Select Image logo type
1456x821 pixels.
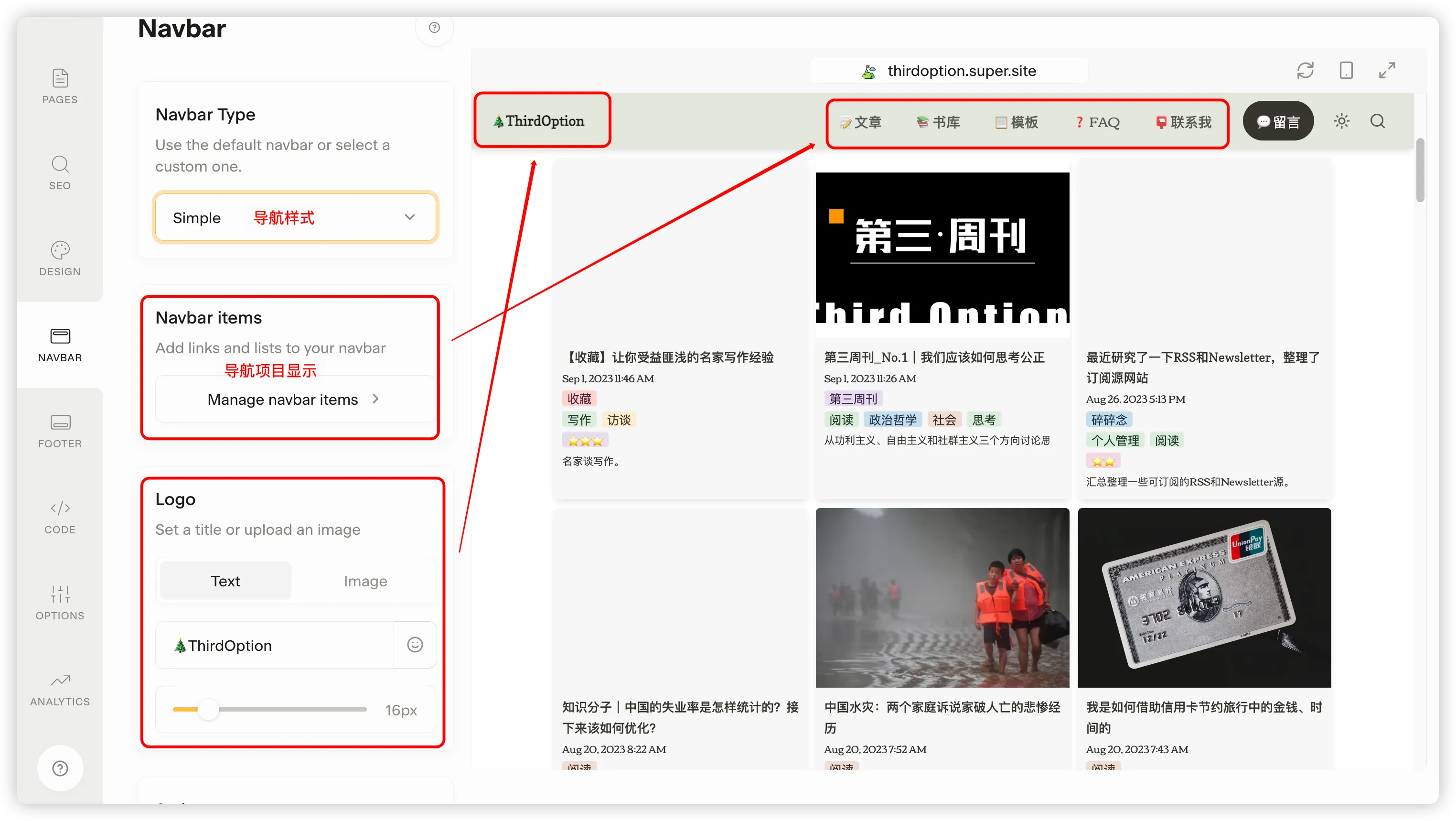pyautogui.click(x=365, y=581)
